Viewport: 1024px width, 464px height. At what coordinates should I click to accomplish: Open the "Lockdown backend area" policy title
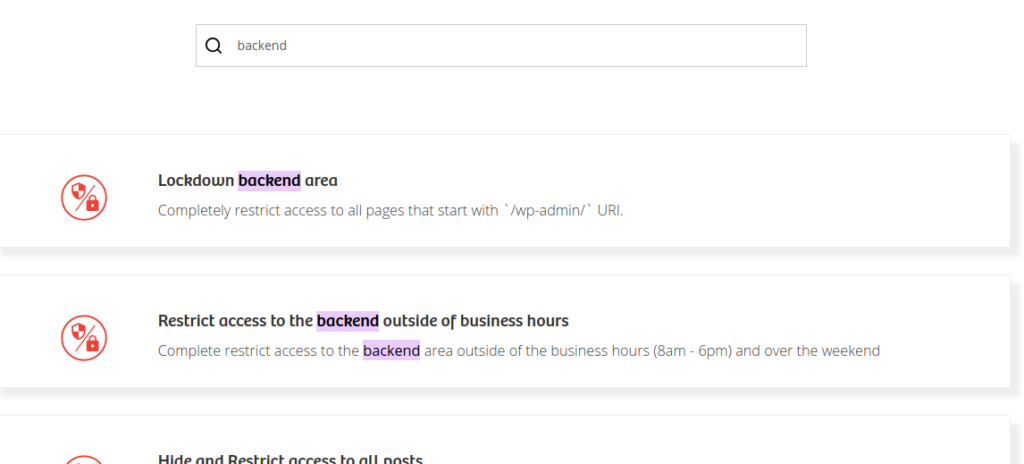(248, 180)
